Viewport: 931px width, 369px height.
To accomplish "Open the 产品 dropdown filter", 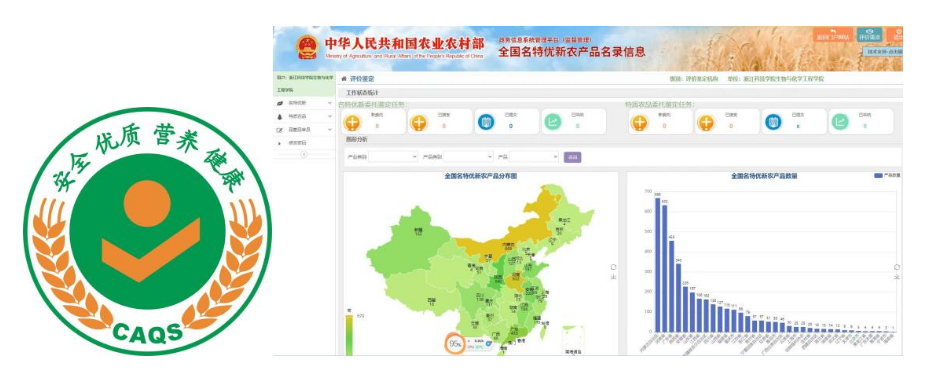I will 534,157.
